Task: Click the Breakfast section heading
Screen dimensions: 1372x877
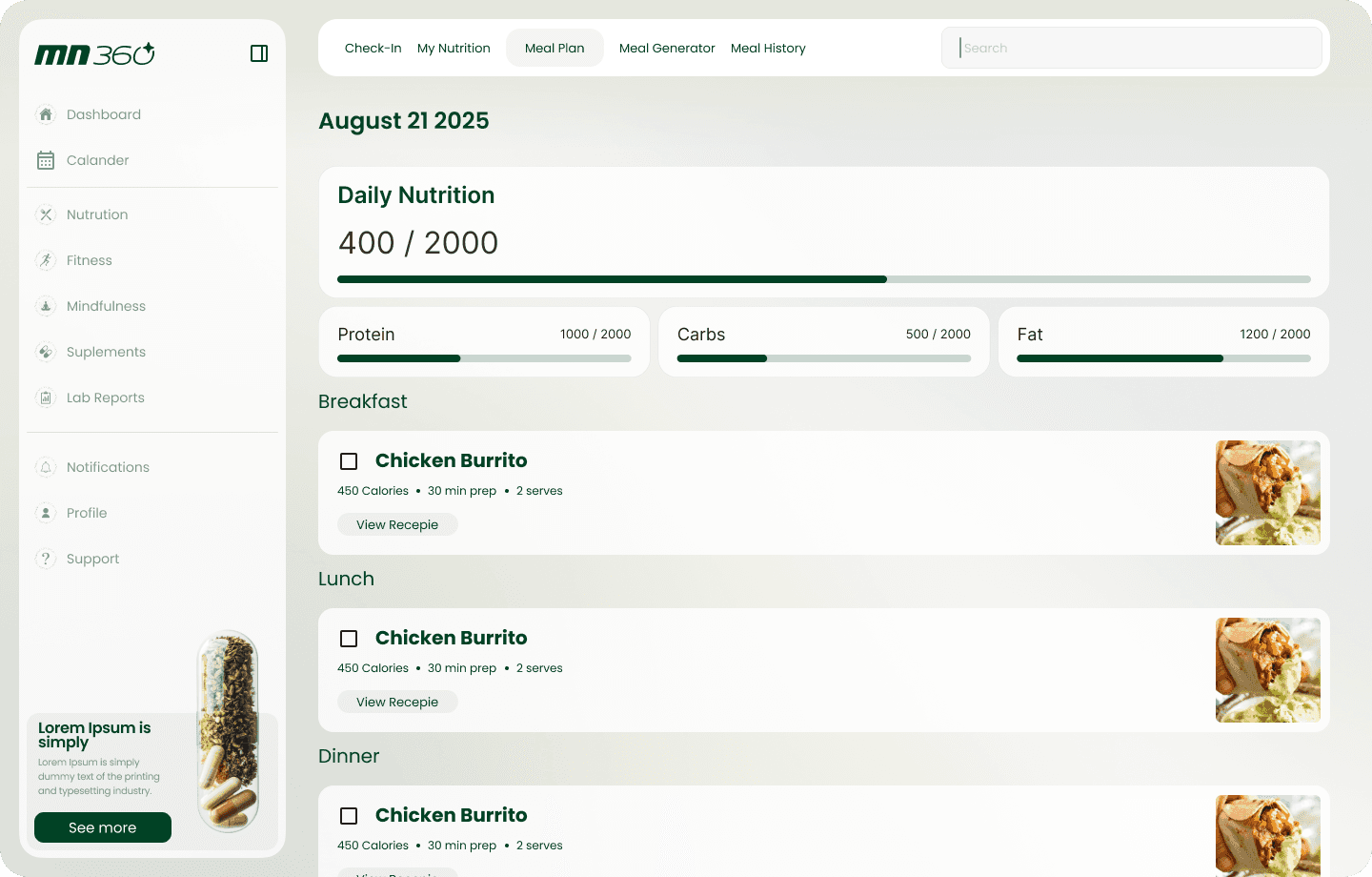Action: point(363,401)
